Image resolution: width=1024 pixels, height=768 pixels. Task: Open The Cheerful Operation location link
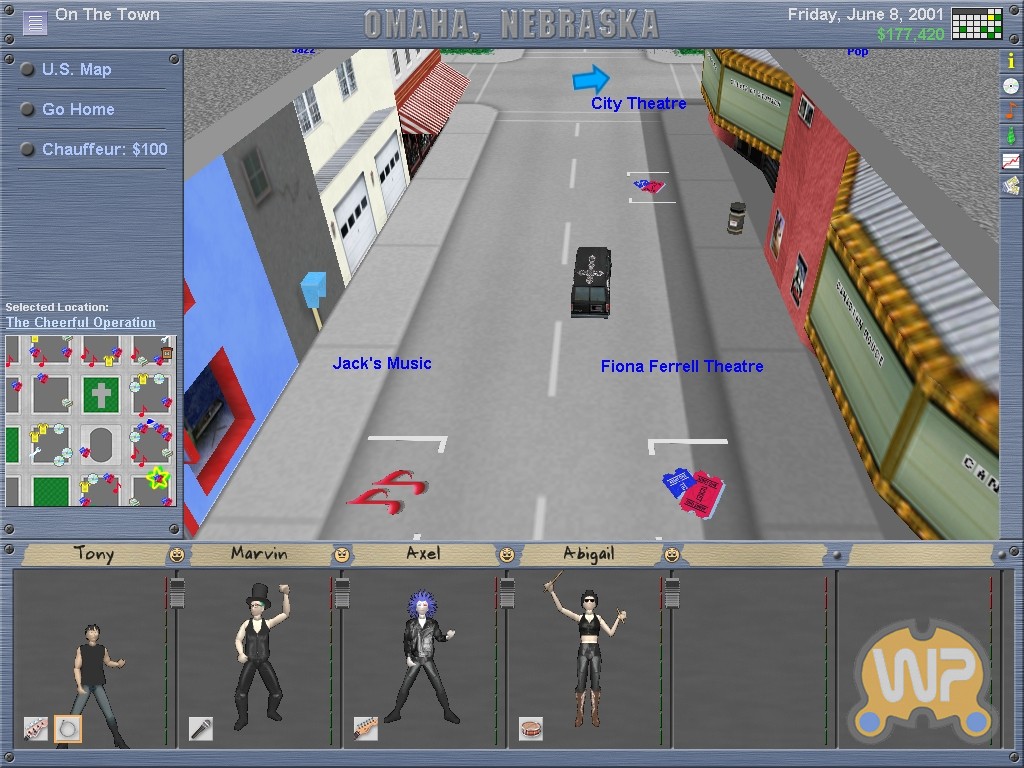tap(81, 323)
